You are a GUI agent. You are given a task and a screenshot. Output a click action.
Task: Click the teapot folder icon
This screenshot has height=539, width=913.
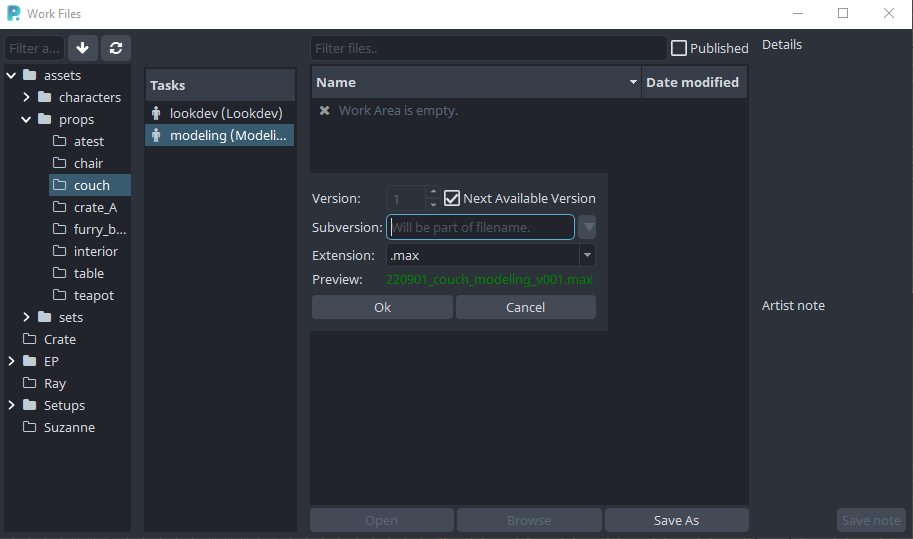pyautogui.click(x=60, y=295)
